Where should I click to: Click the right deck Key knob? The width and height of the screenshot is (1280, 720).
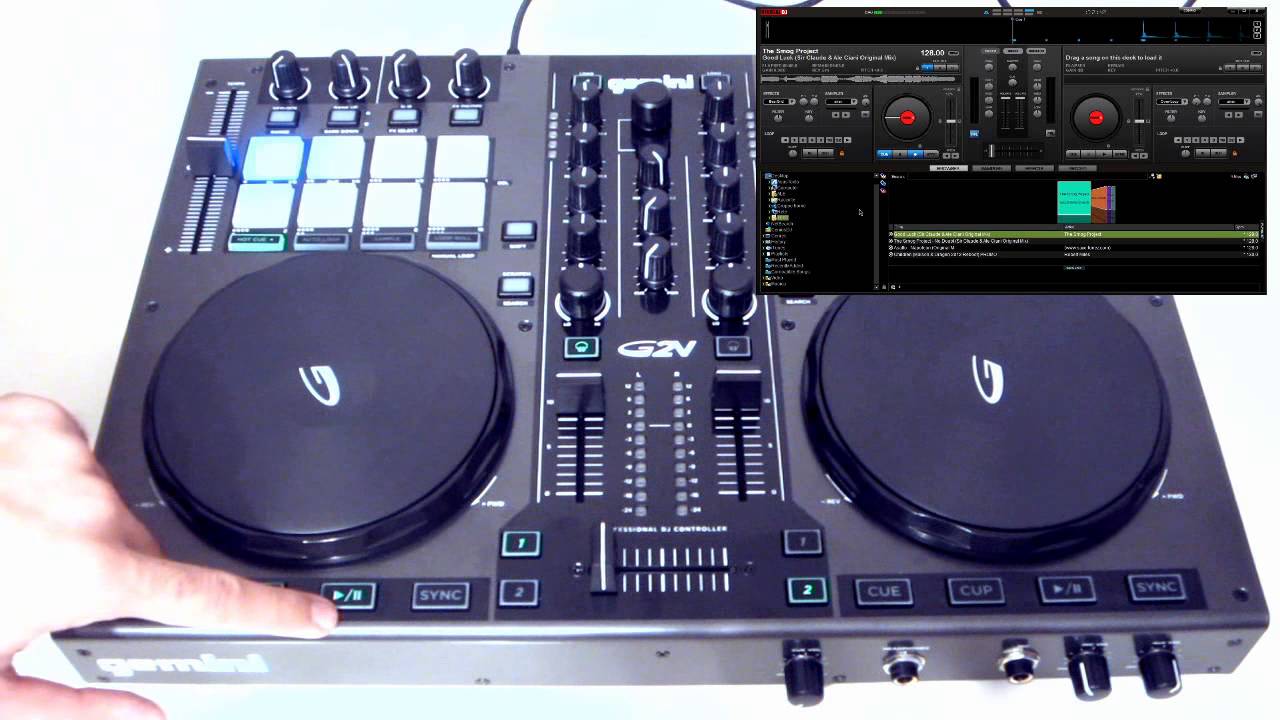(1204, 118)
